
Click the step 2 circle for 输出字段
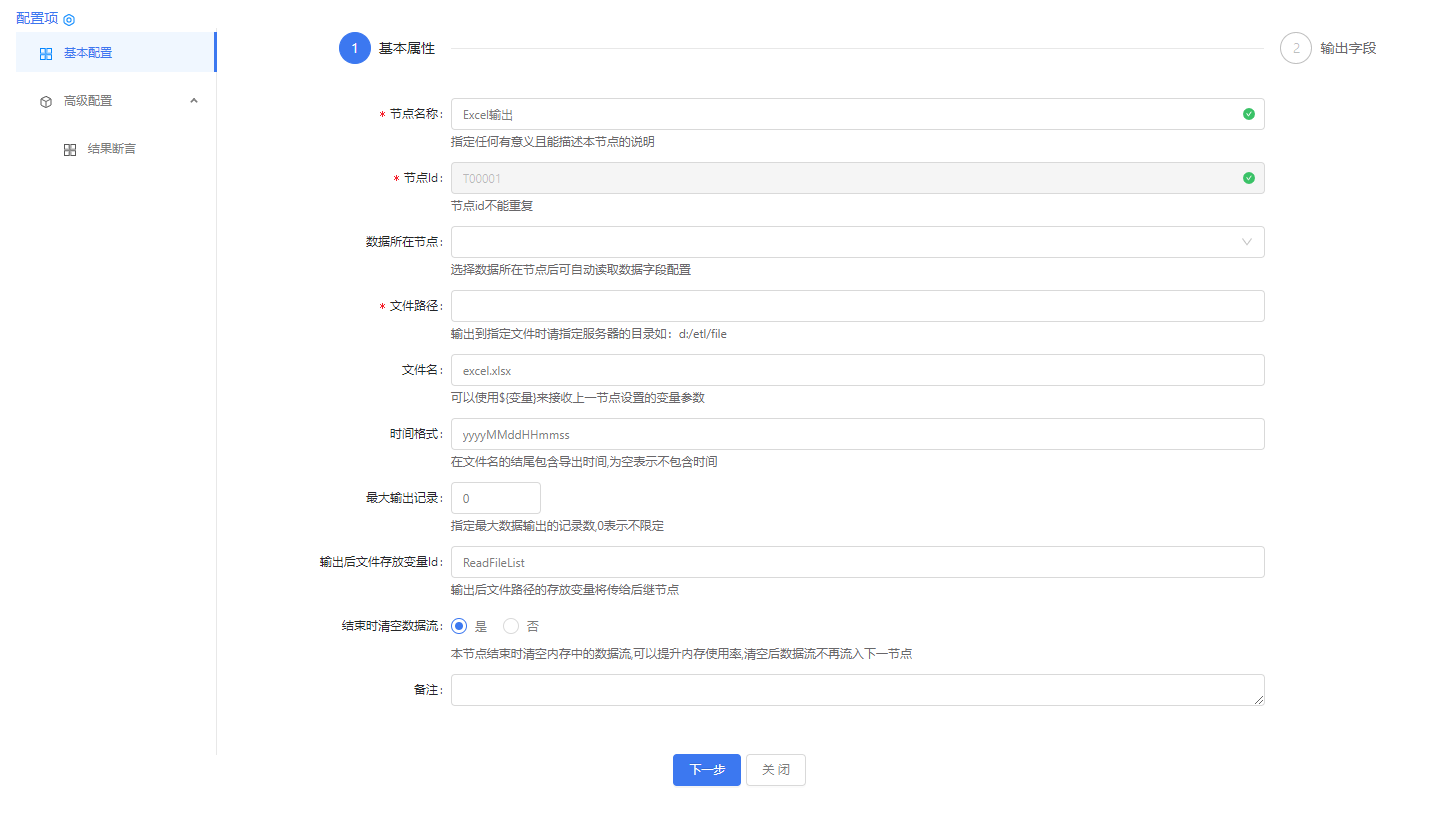(1295, 48)
